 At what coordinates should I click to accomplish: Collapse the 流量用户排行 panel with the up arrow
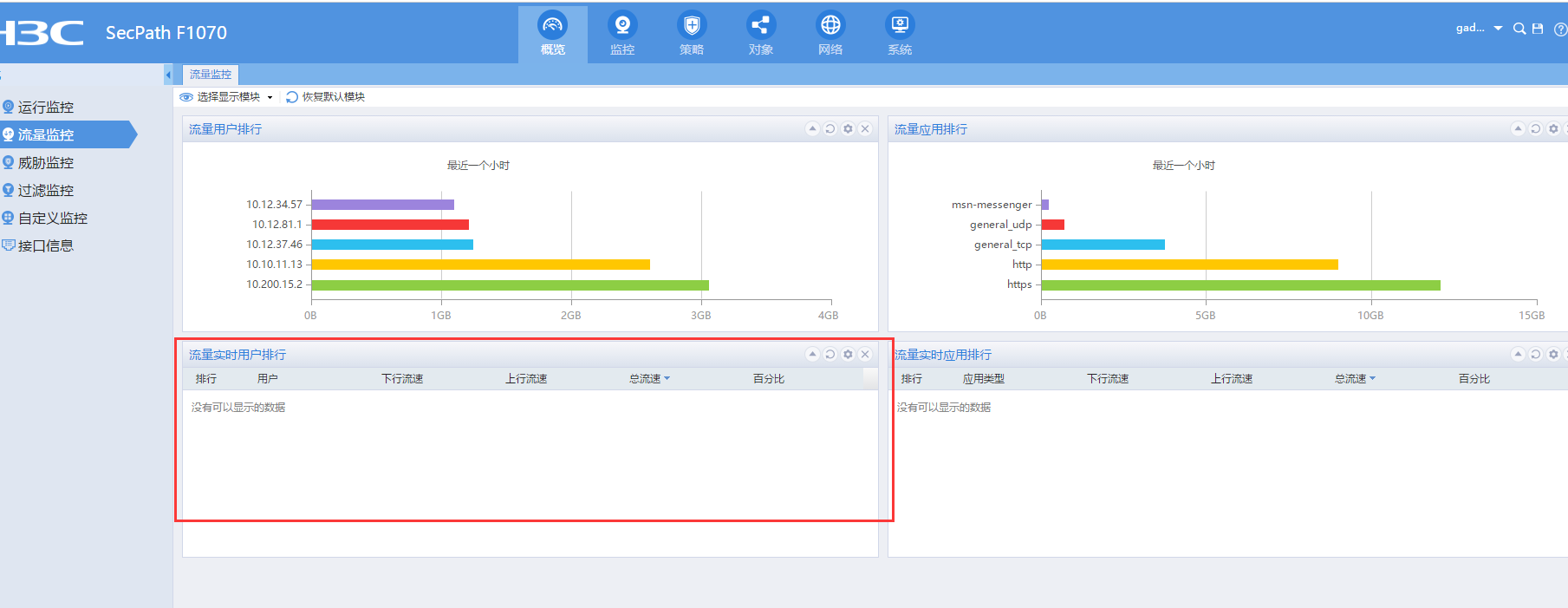(x=812, y=129)
